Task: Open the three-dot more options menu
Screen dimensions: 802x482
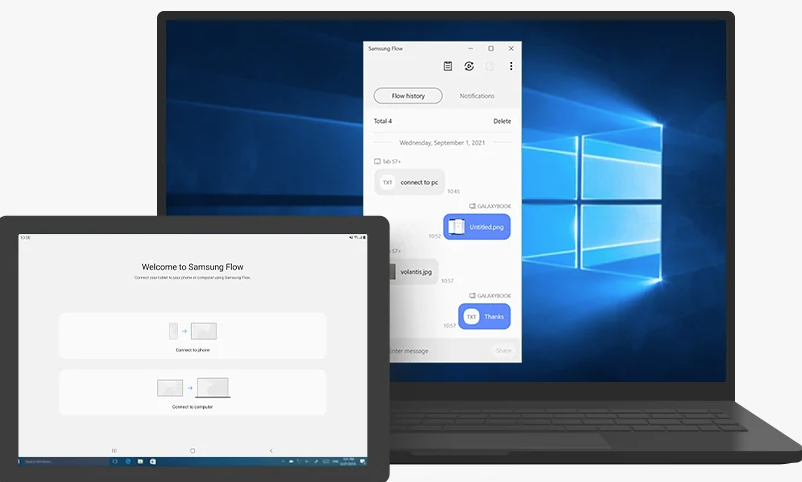Action: point(511,66)
